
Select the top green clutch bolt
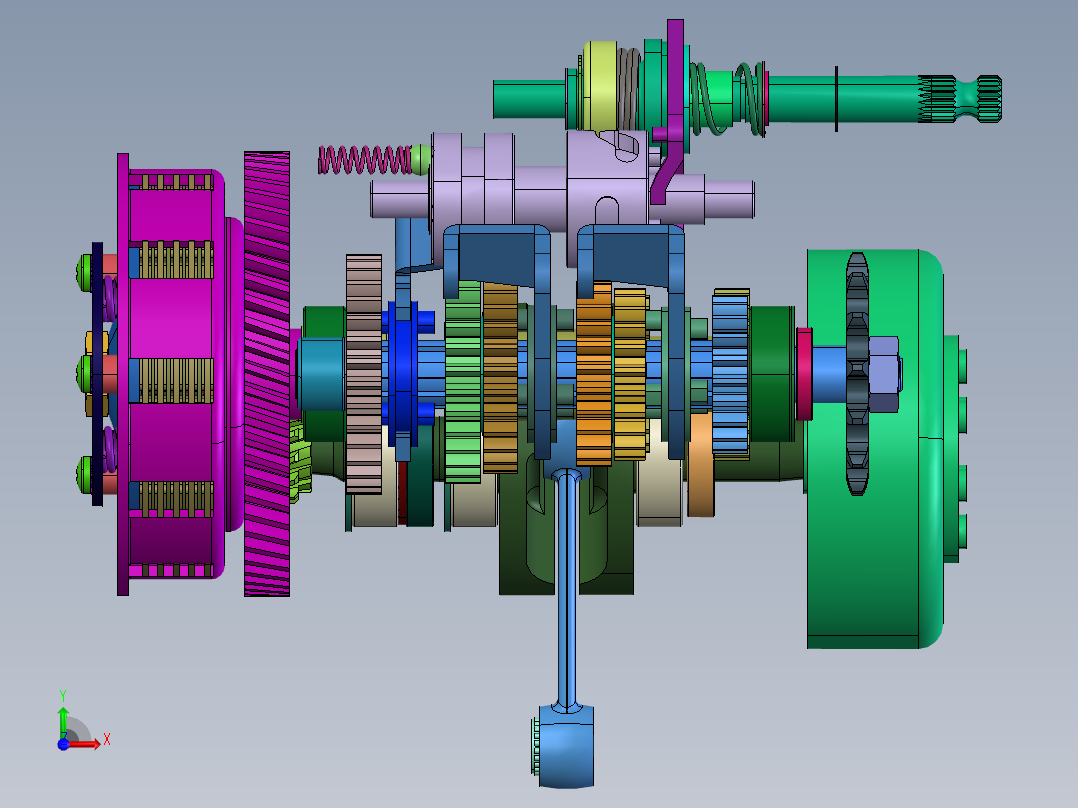(84, 272)
